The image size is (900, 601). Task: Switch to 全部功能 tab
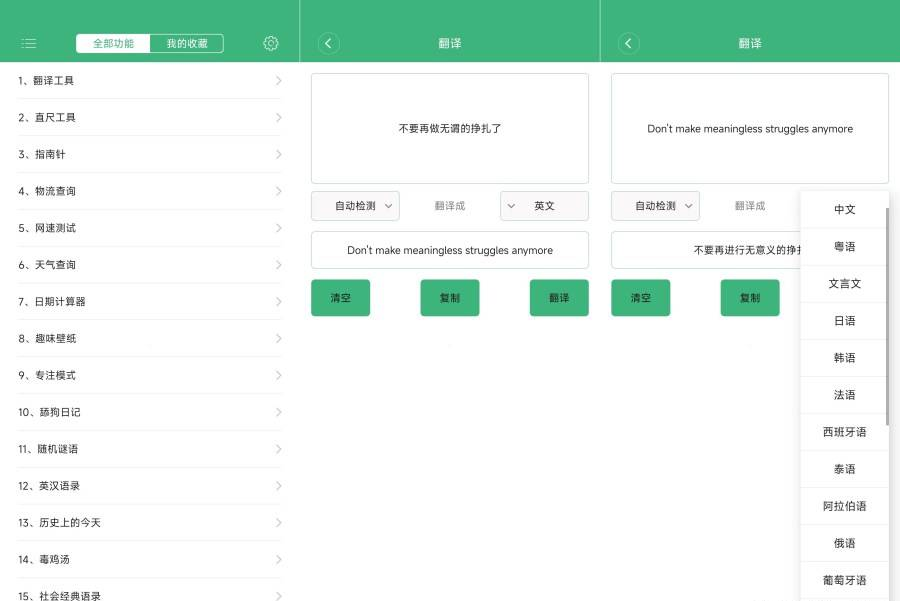(113, 43)
